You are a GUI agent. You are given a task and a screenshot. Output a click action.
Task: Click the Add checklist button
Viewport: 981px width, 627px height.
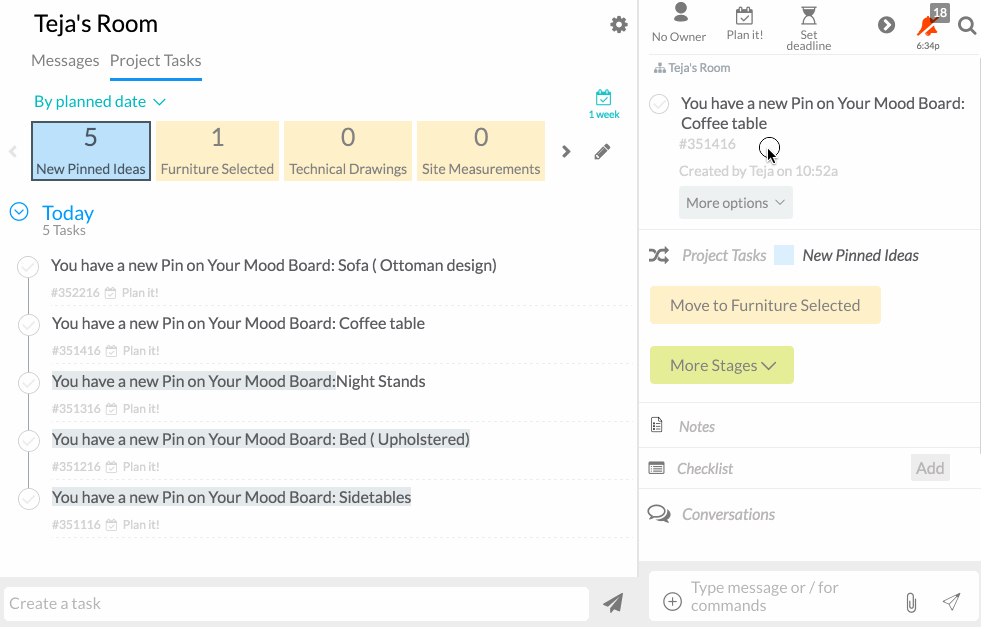(x=930, y=468)
